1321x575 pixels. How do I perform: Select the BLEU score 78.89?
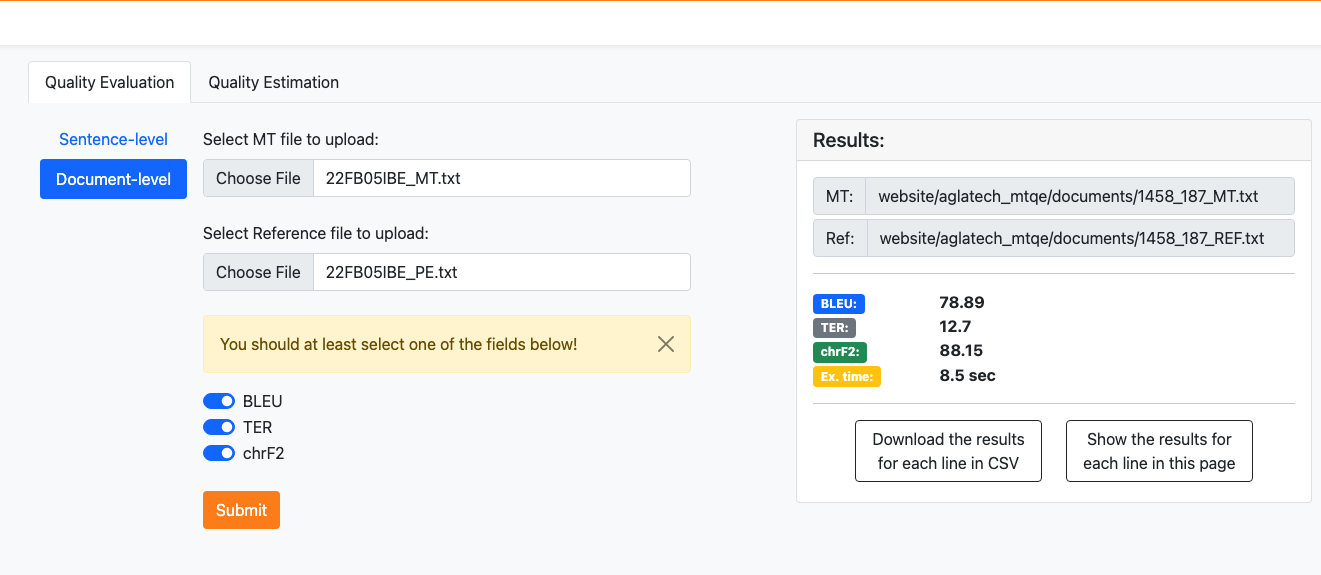[x=962, y=302]
